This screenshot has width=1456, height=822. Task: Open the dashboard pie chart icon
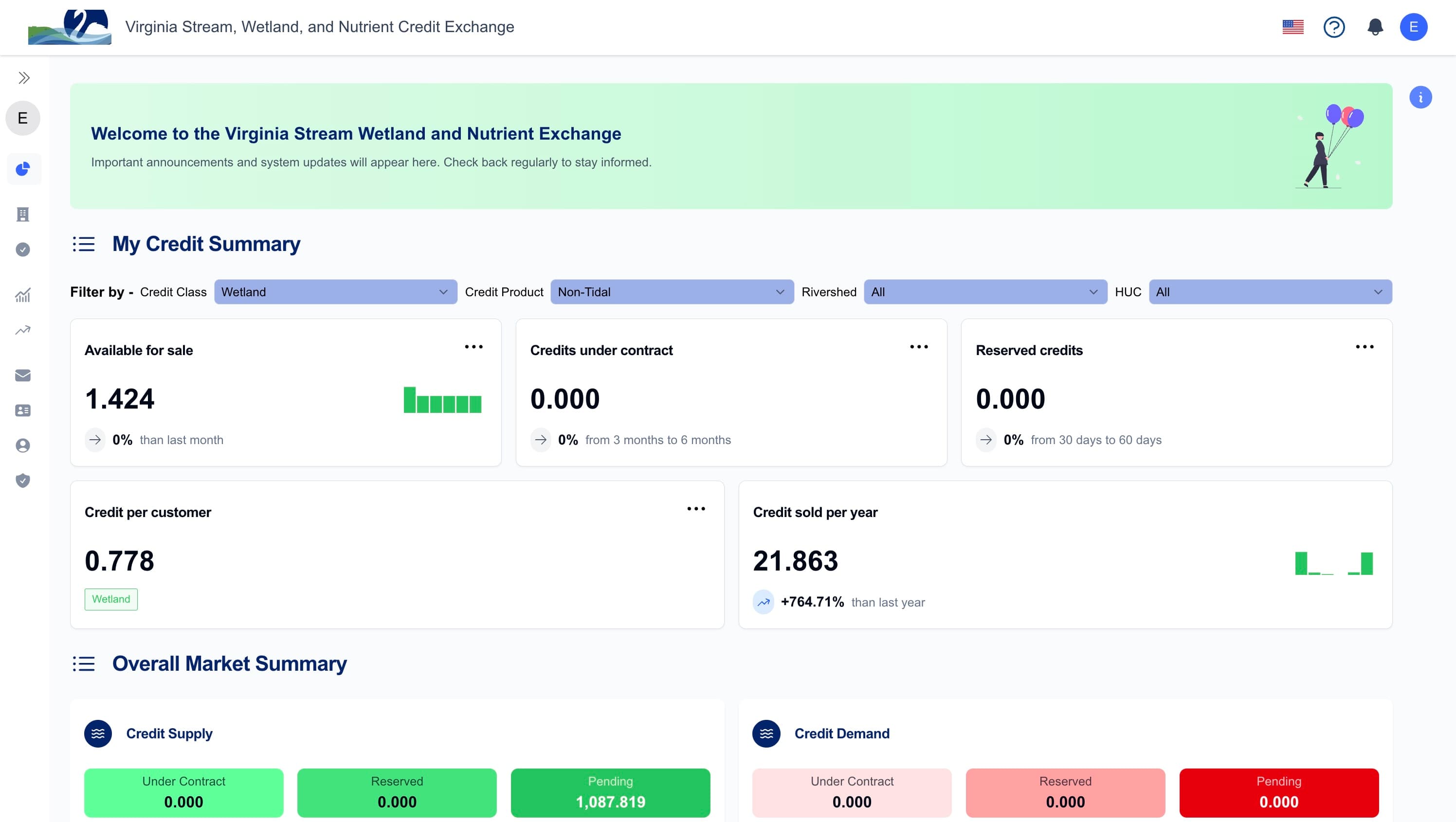23,169
